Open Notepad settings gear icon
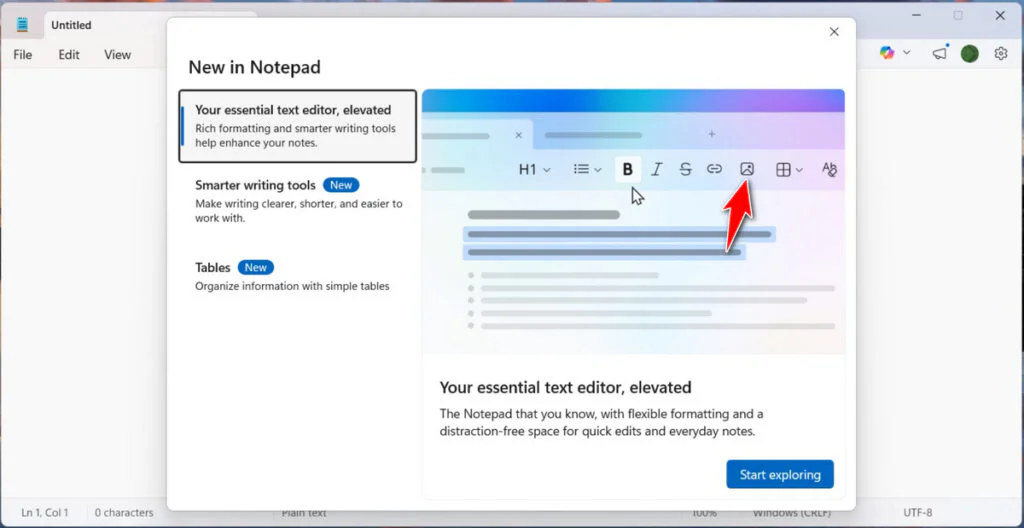This screenshot has height=528, width=1024. pyautogui.click(x=1000, y=54)
